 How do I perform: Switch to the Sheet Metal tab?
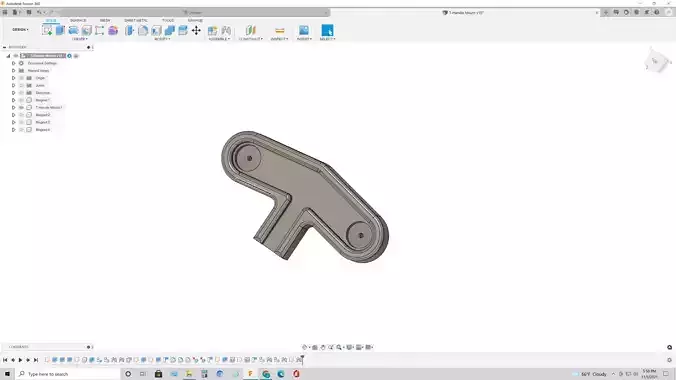click(136, 20)
